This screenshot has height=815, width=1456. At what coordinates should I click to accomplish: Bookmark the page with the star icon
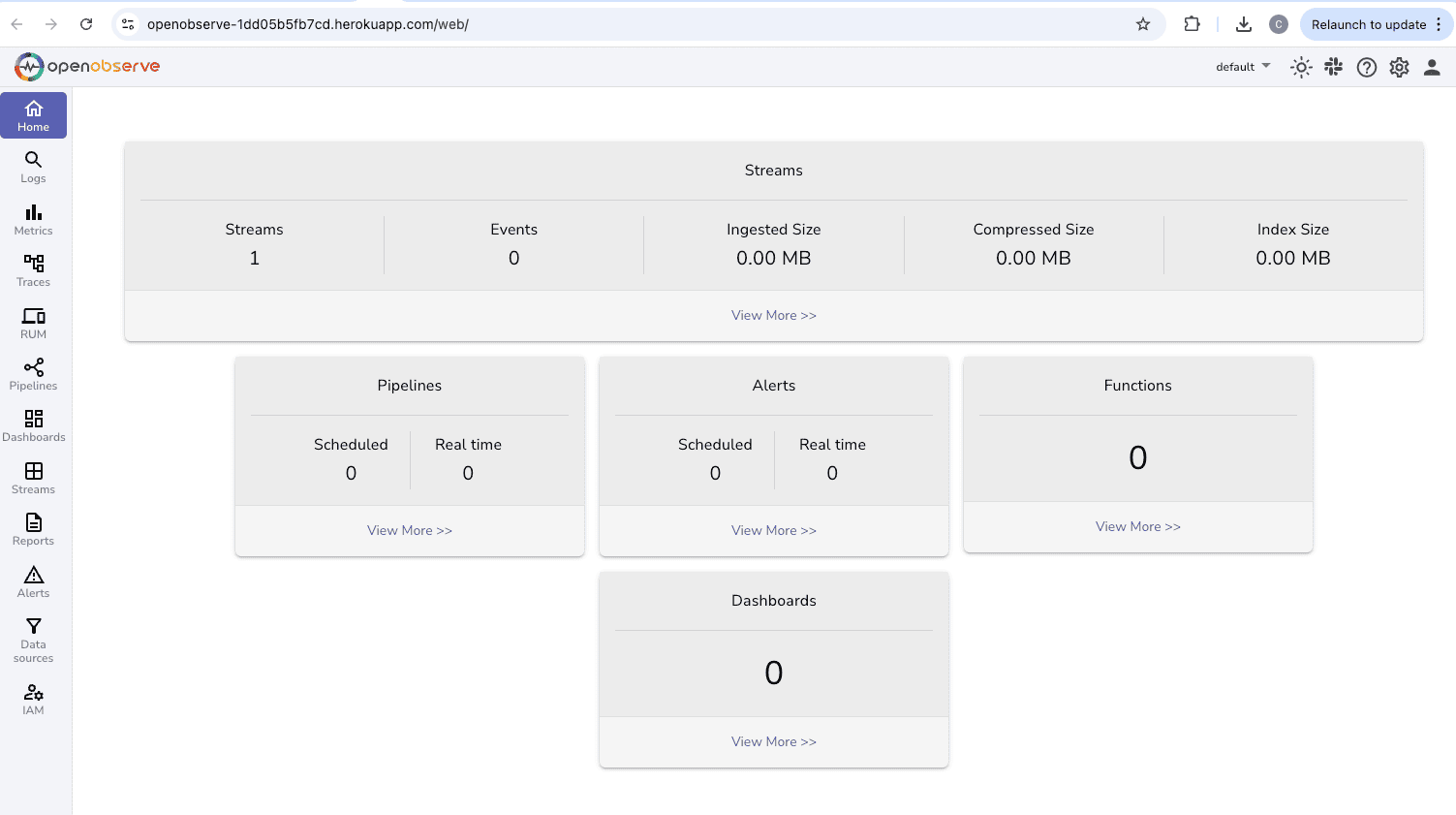1143,24
